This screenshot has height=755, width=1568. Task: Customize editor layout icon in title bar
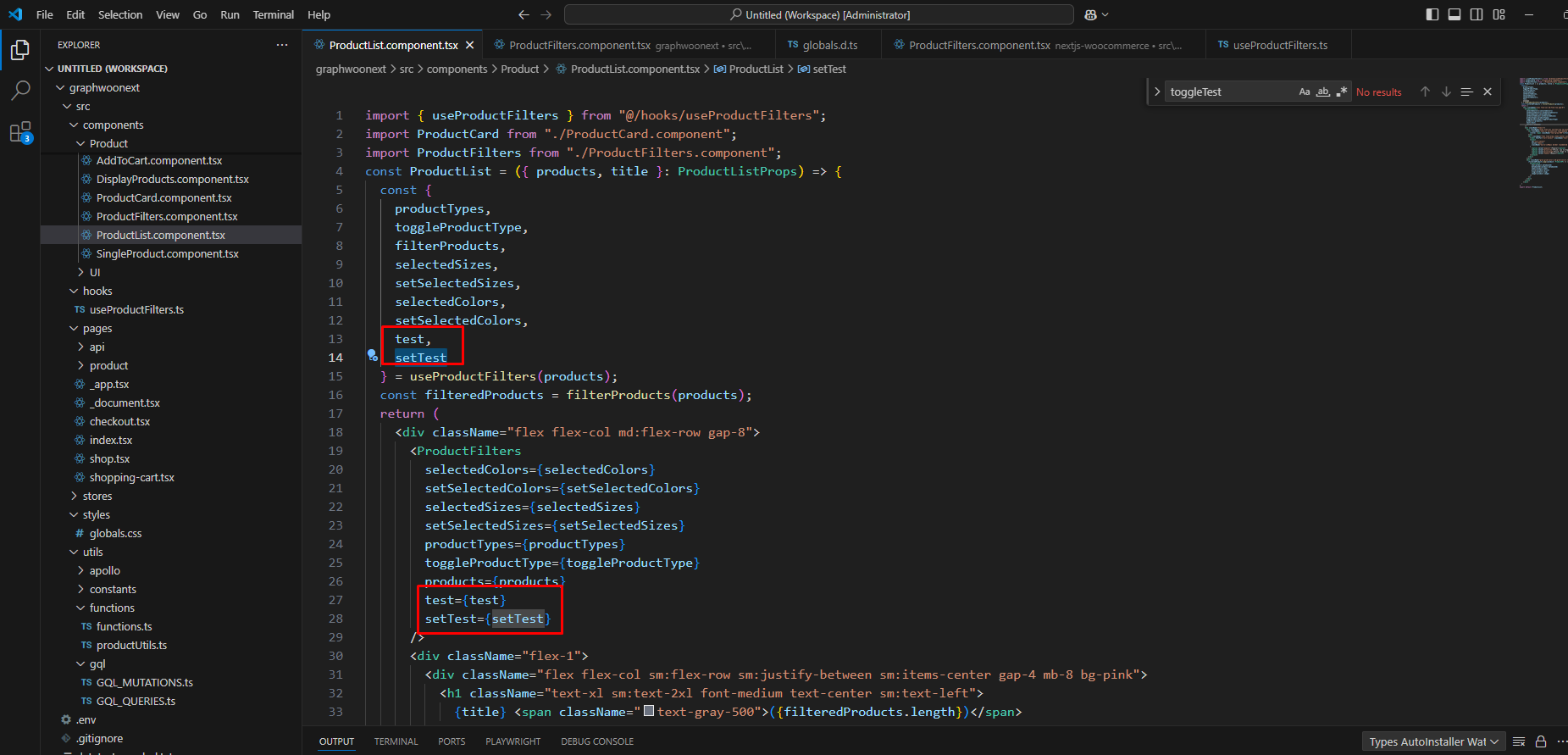[x=1499, y=14]
